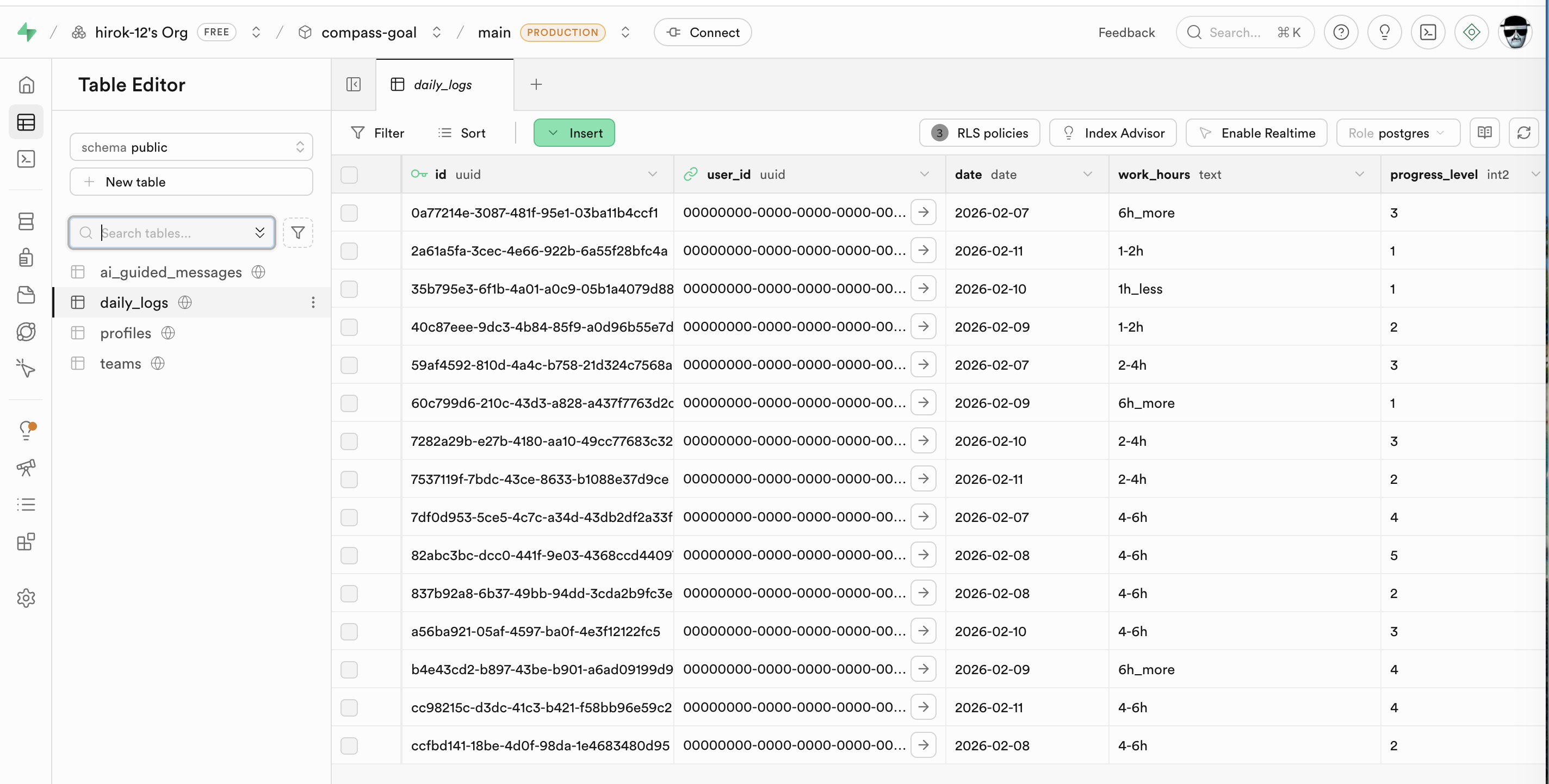This screenshot has height=784, width=1549.
Task: Open Project Settings gear icon
Action: coord(26,598)
